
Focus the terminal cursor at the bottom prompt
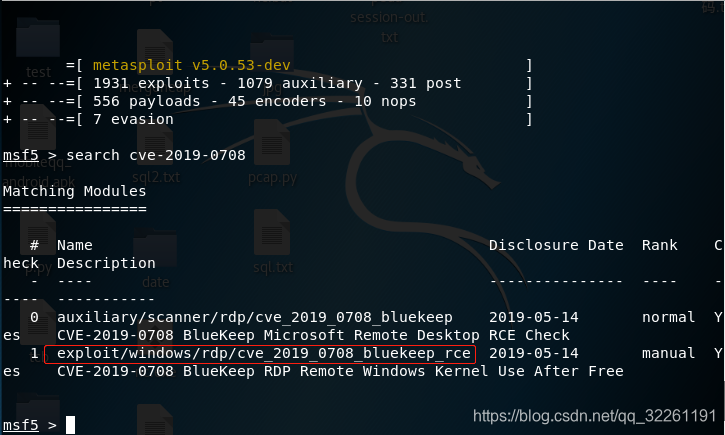70,425
